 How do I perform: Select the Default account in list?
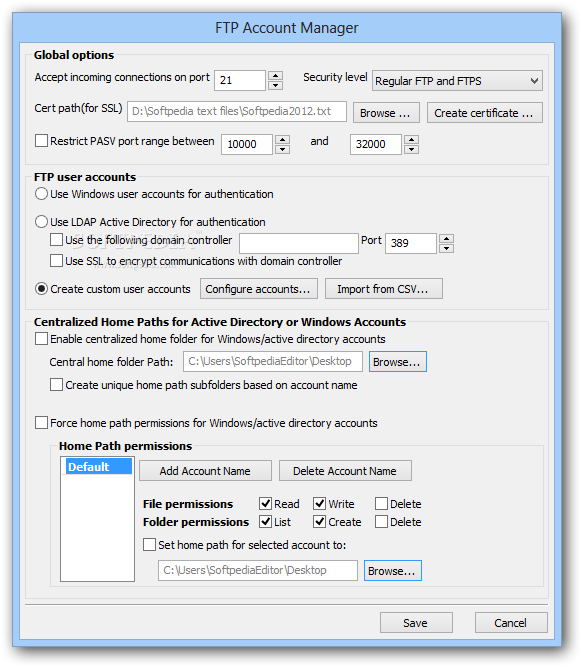(x=98, y=467)
